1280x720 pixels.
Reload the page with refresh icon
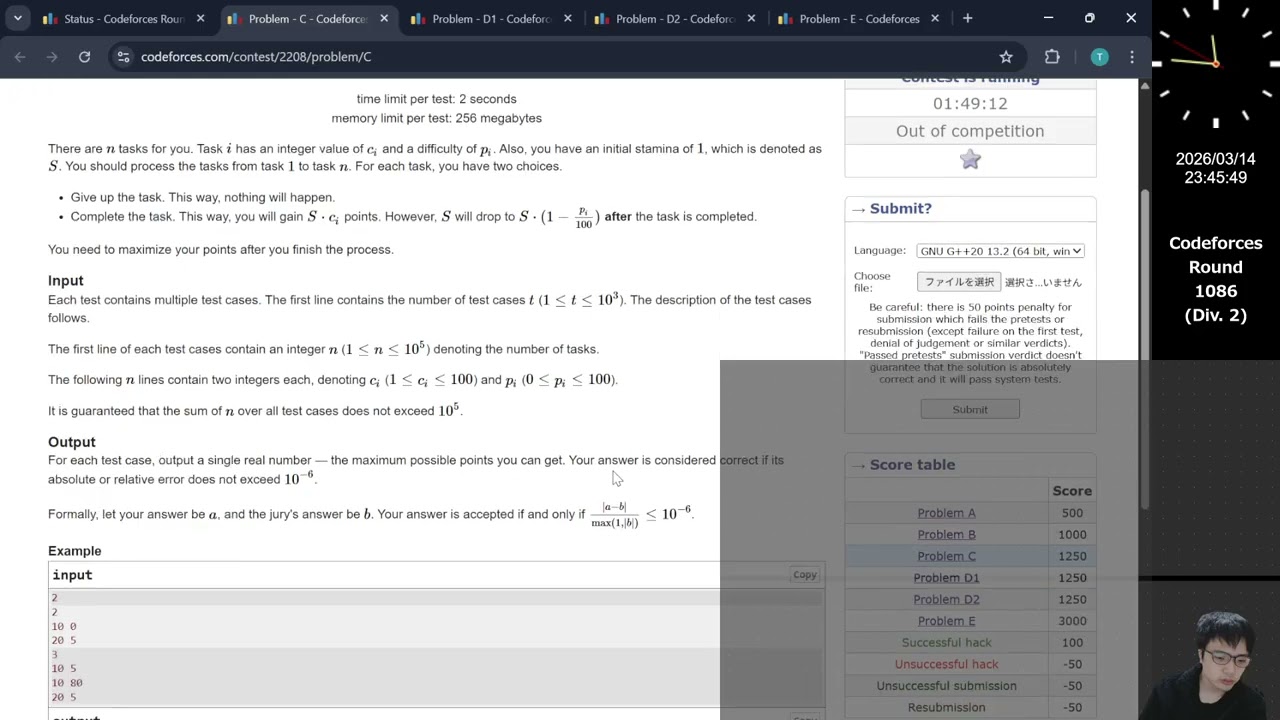pyautogui.click(x=85, y=57)
